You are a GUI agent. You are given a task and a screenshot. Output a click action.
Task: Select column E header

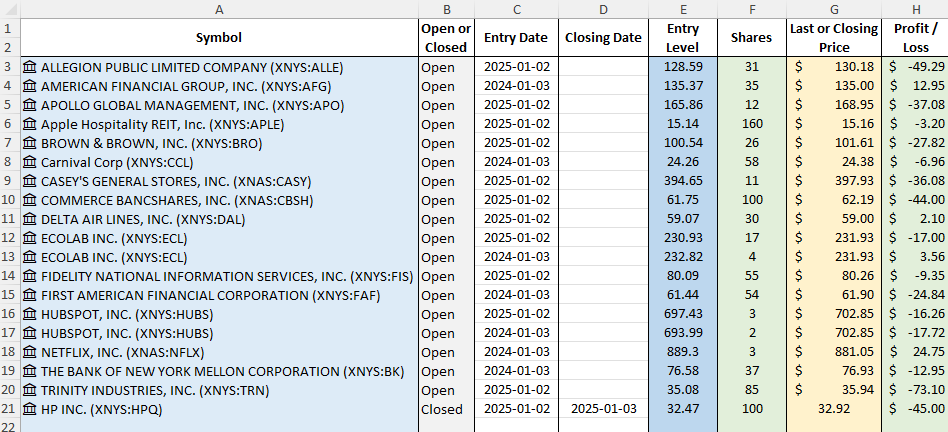683,9
